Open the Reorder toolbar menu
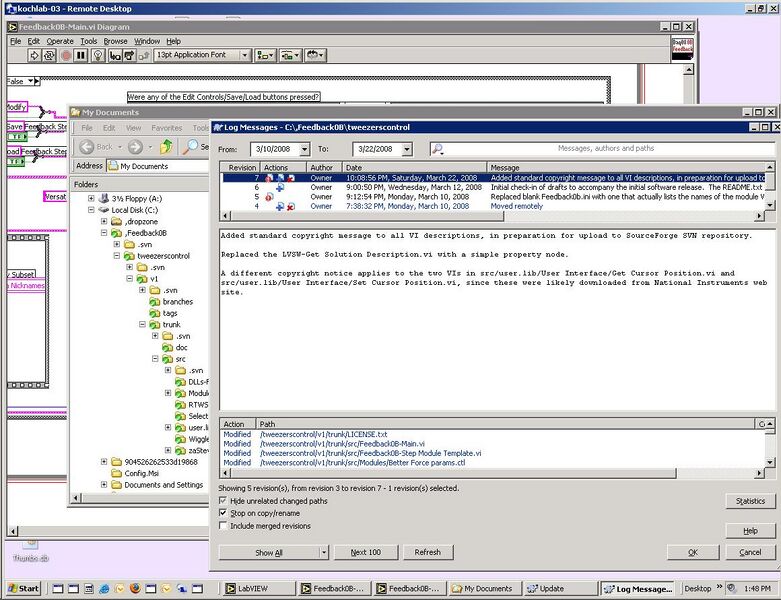The image size is (781, 600). (x=315, y=55)
